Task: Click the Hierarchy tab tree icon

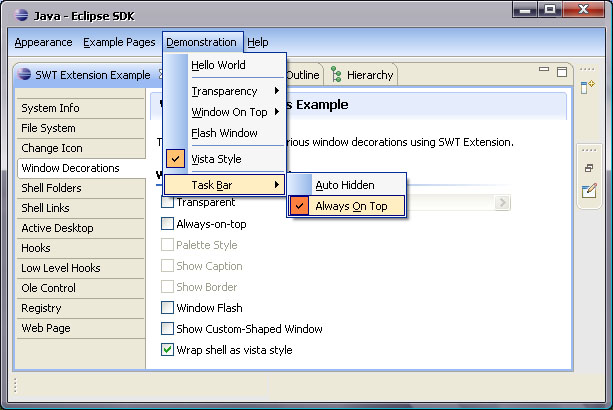Action: (x=336, y=74)
